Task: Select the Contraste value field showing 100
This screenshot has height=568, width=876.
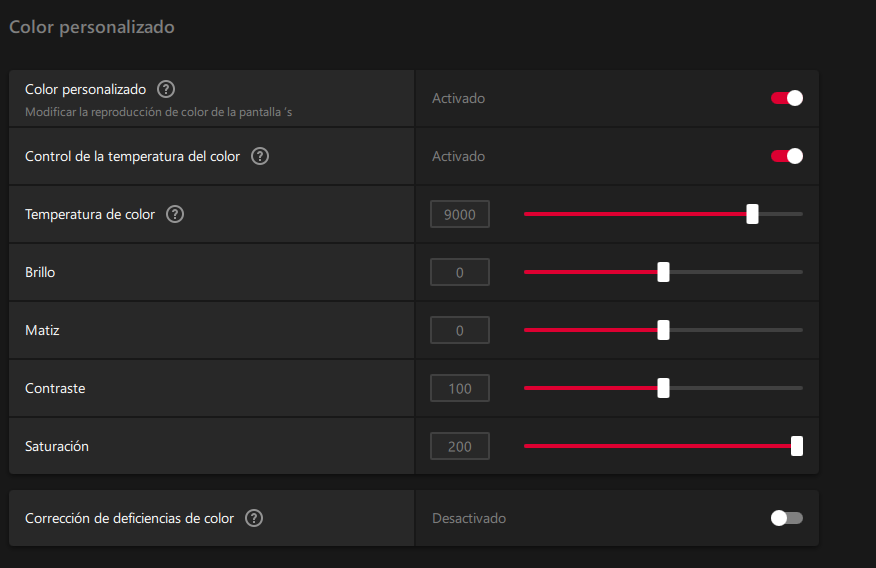Action: [x=460, y=388]
